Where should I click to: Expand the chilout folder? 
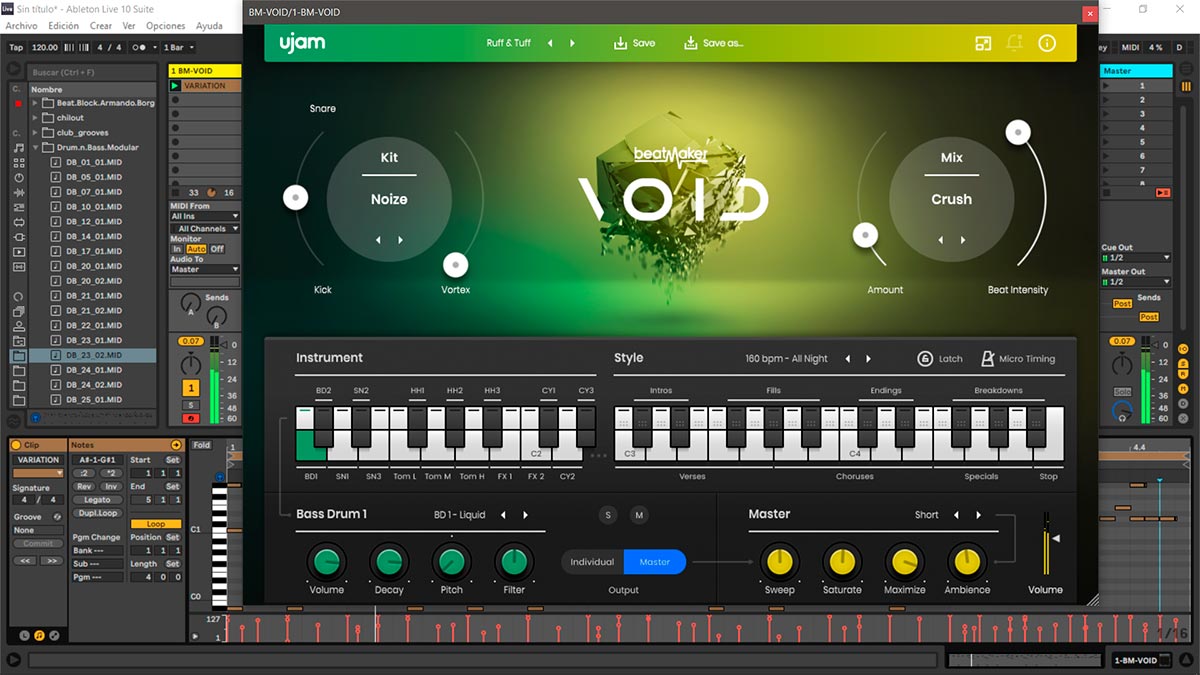tap(35, 118)
